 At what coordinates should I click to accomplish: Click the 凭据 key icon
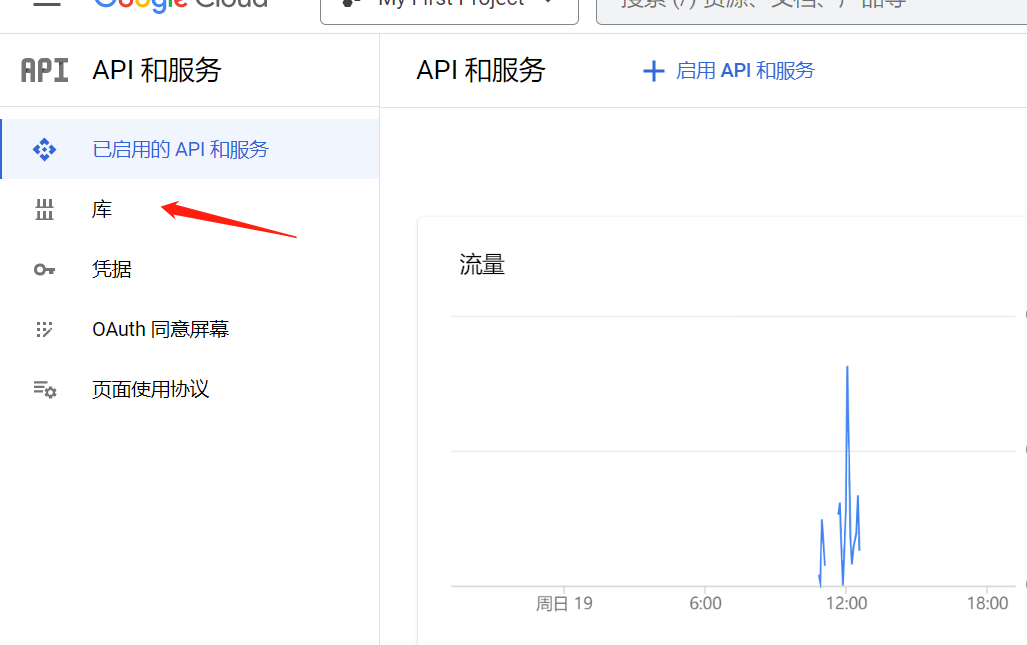pyautogui.click(x=44, y=269)
